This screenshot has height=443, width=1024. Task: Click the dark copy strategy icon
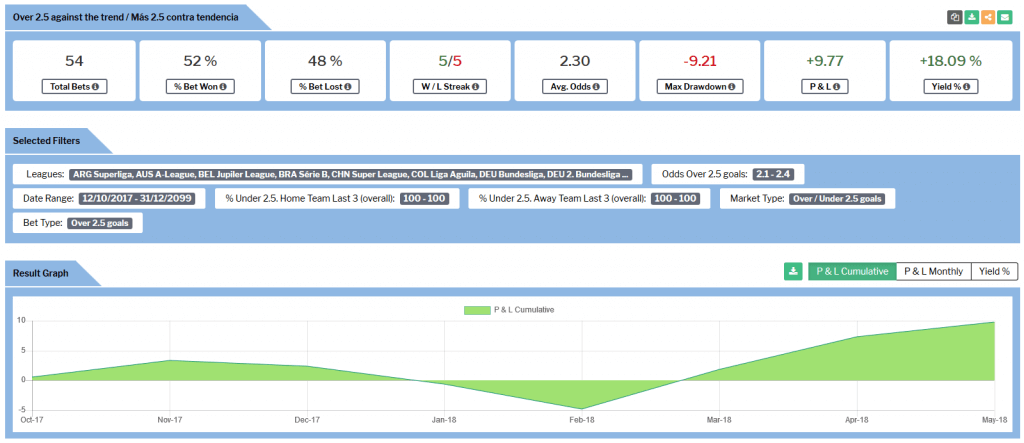(956, 17)
